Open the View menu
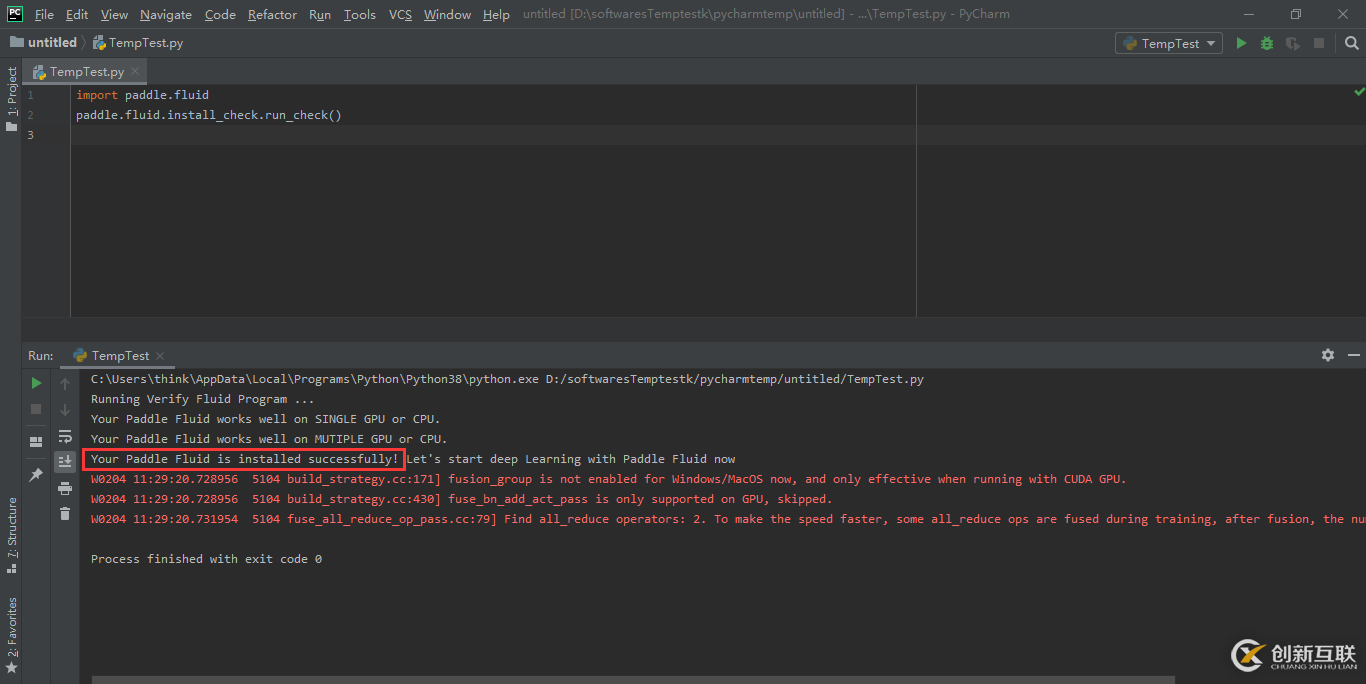This screenshot has height=684, width=1366. coord(114,14)
